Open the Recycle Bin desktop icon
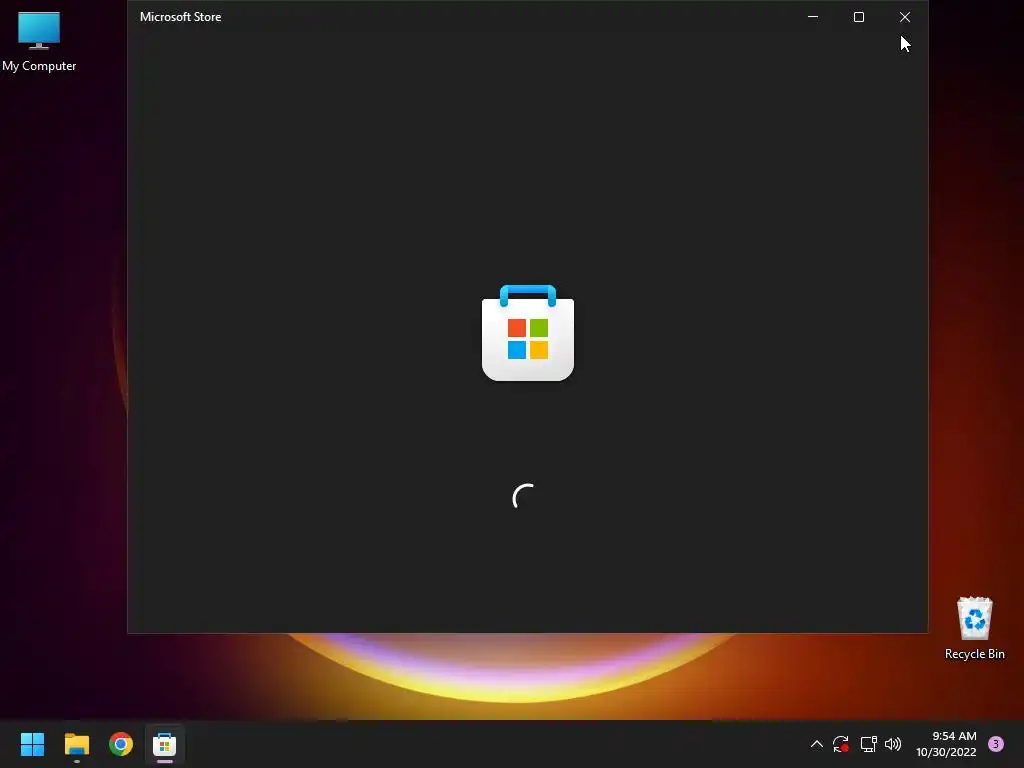 [974, 628]
